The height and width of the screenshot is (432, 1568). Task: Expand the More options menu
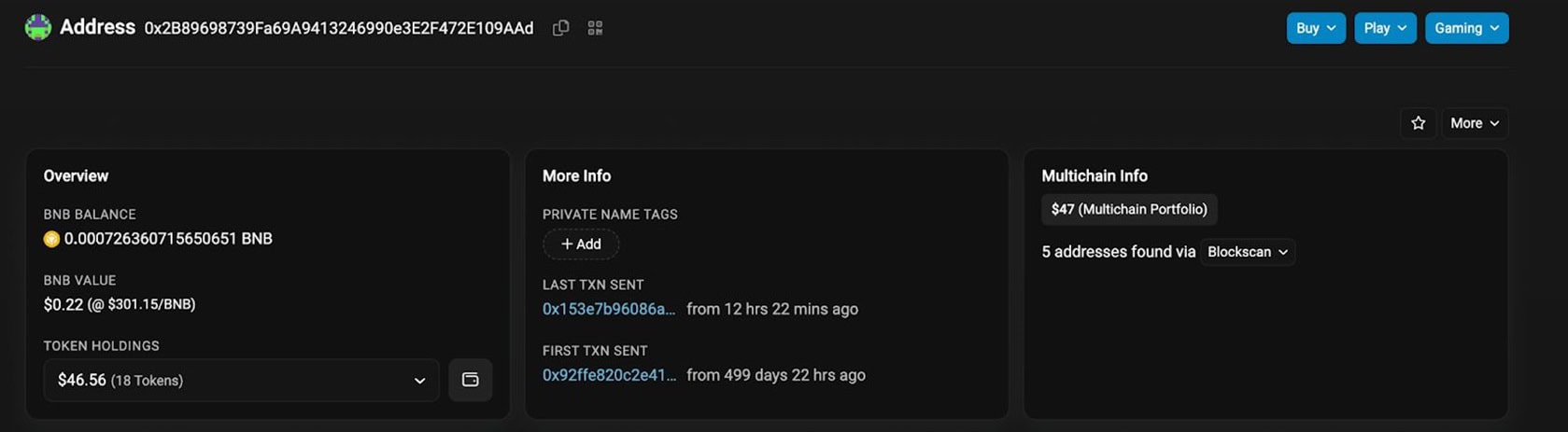pos(1475,123)
